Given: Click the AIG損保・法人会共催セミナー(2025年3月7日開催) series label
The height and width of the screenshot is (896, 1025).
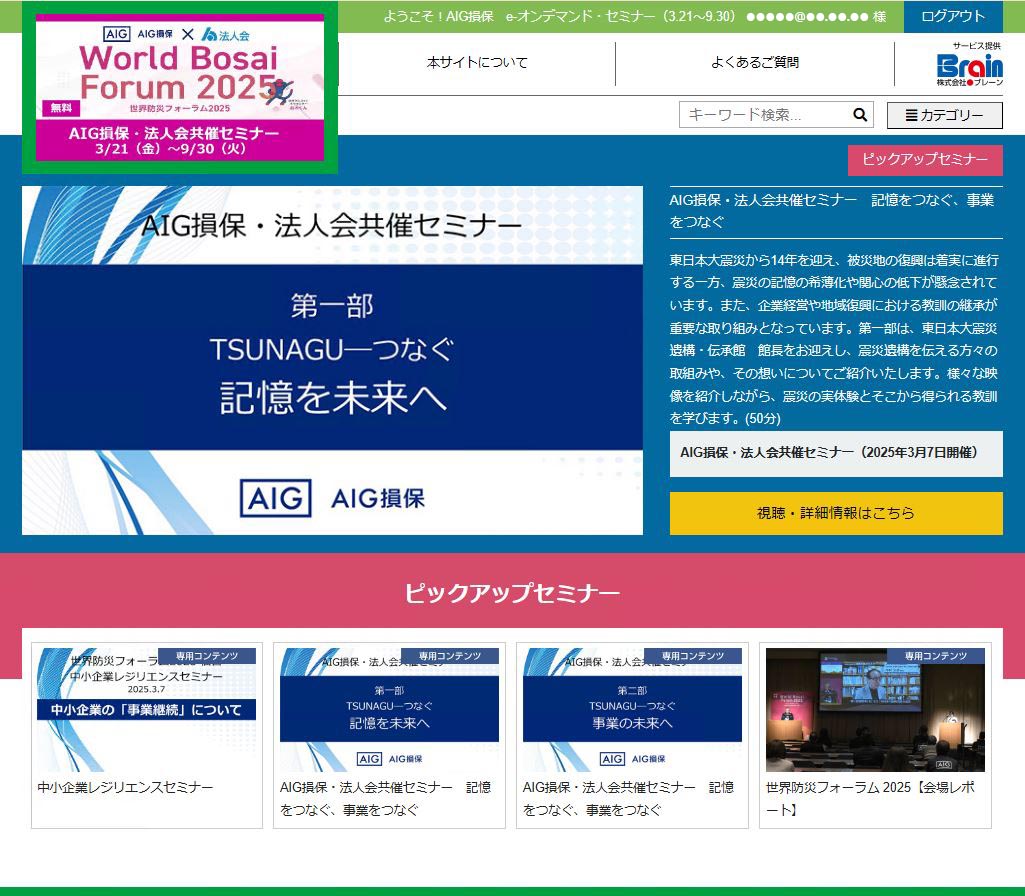Looking at the screenshot, I should [x=828, y=452].
